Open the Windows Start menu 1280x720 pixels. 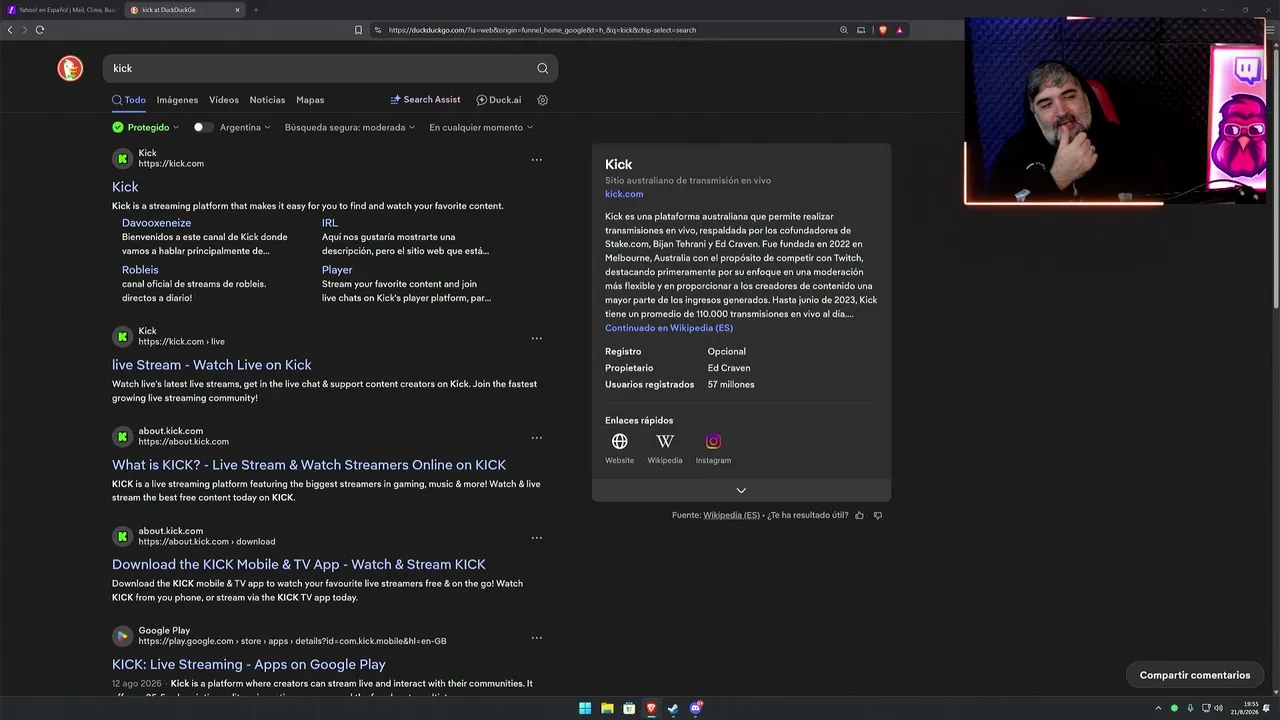pyautogui.click(x=585, y=708)
